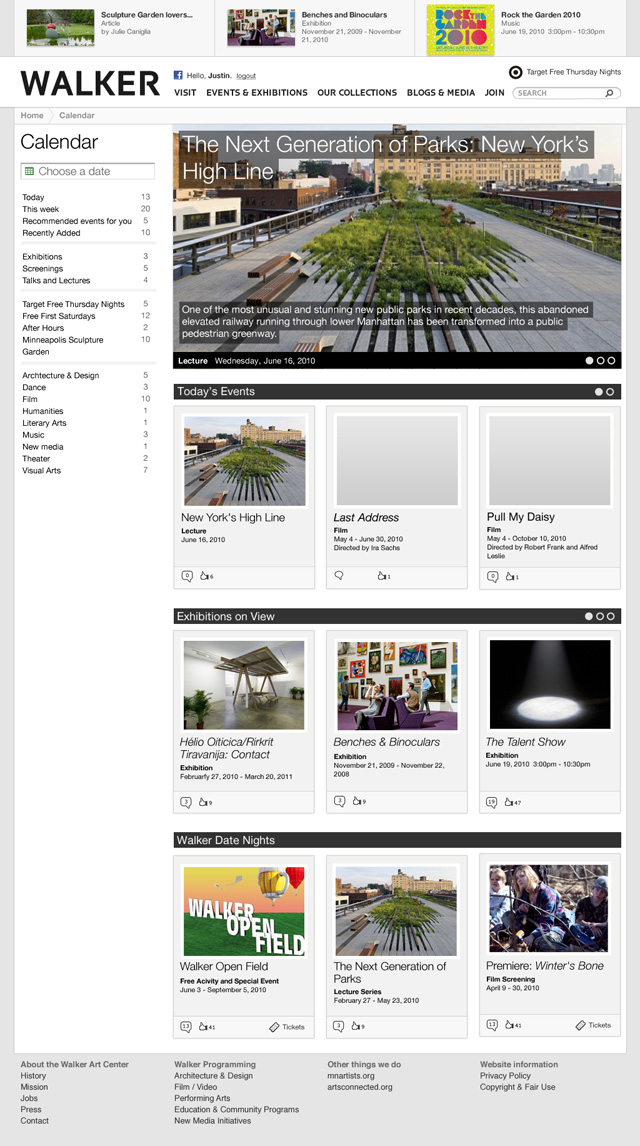The height and width of the screenshot is (1146, 640).
Task: Open comments on Benches & Binoculars exhibition card
Action: tap(339, 801)
